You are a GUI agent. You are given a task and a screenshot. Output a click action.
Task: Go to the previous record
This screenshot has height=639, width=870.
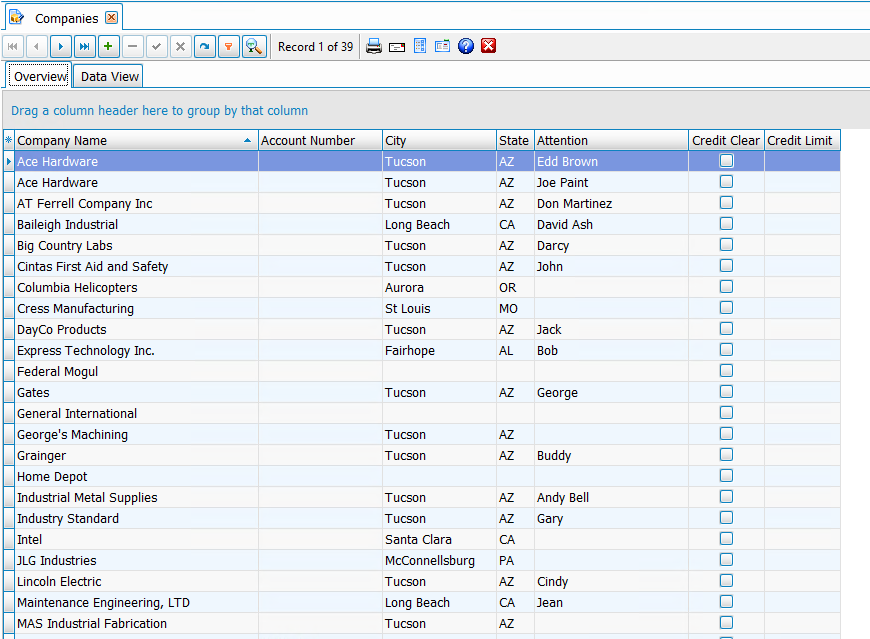pos(37,47)
